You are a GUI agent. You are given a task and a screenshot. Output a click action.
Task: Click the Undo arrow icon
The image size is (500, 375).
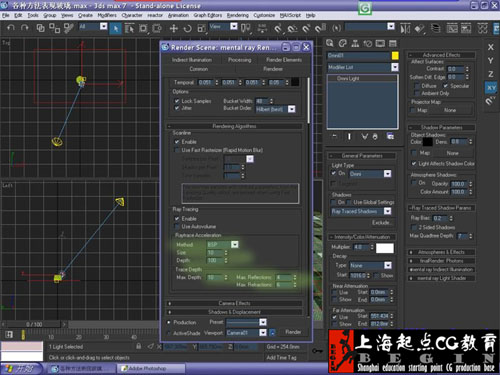tap(11, 28)
